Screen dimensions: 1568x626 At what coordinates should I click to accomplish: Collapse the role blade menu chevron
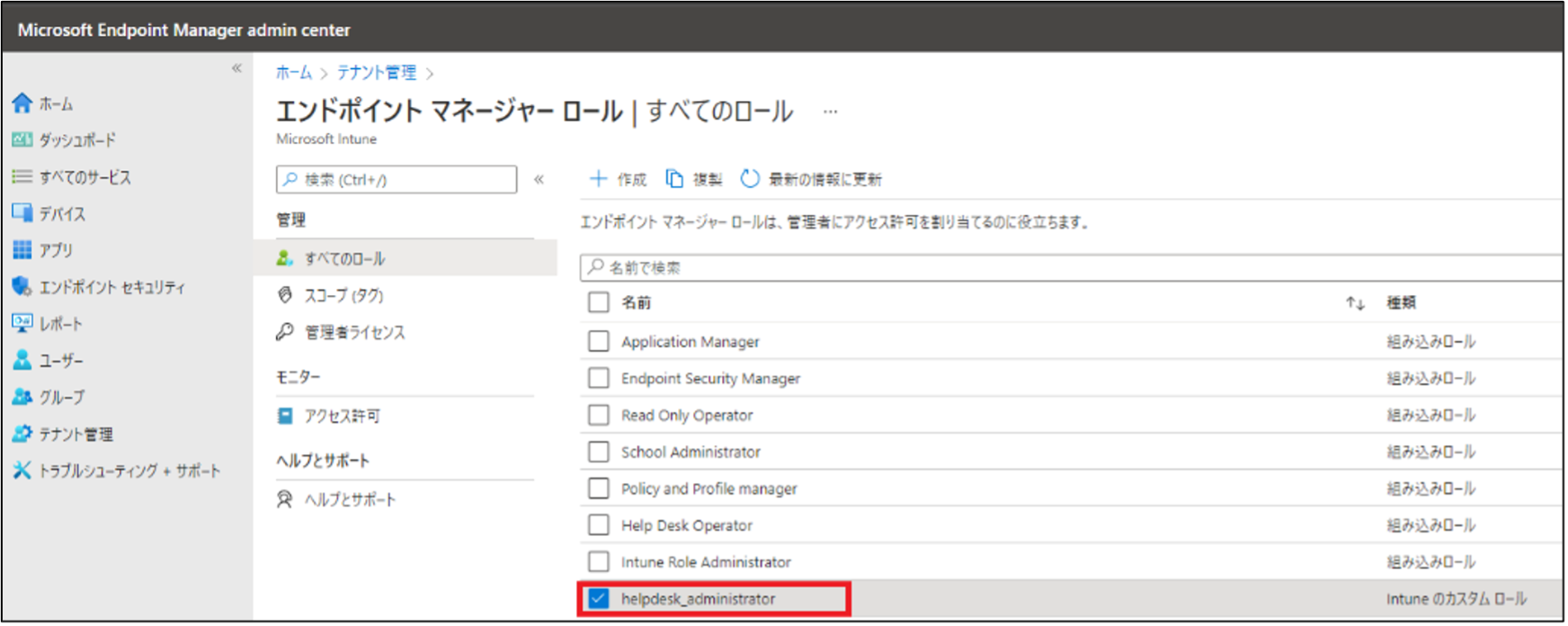point(539,179)
